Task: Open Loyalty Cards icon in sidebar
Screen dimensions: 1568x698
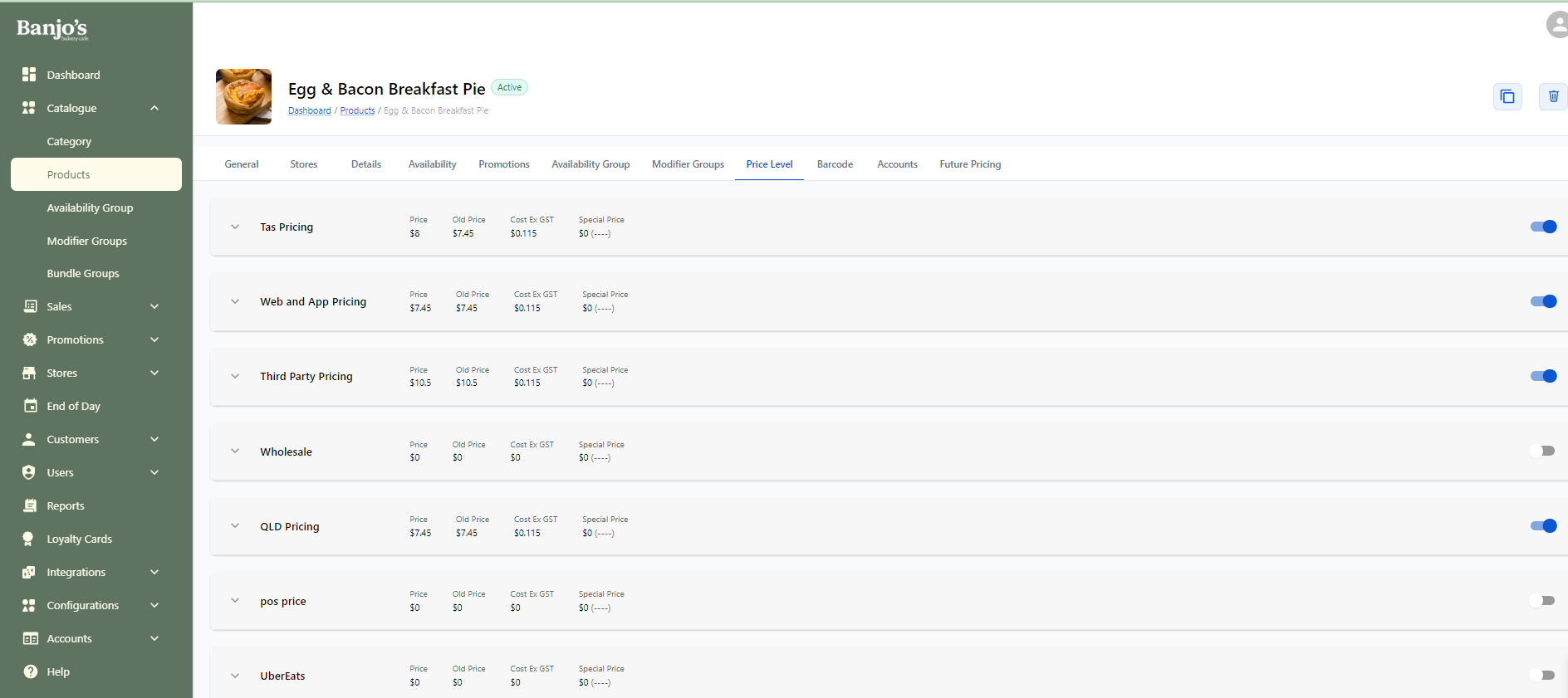Action: coord(29,539)
